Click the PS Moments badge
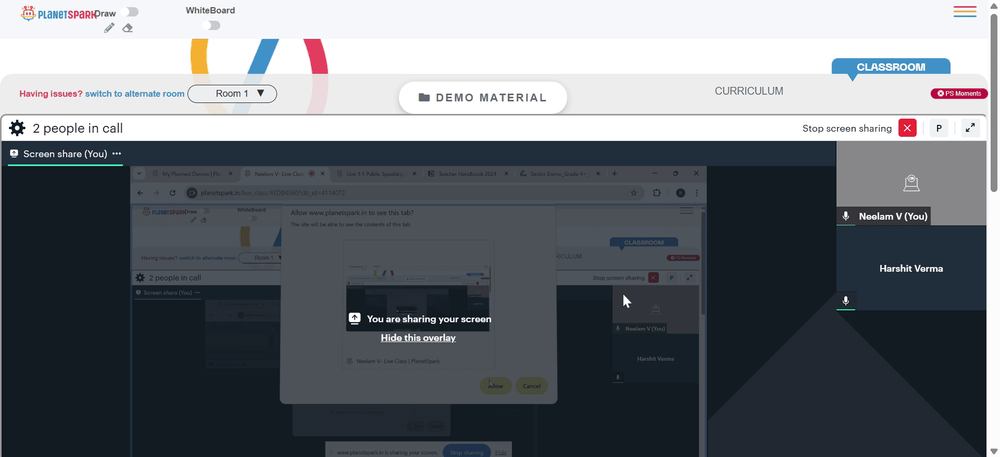Image resolution: width=1000 pixels, height=457 pixels. [x=959, y=94]
